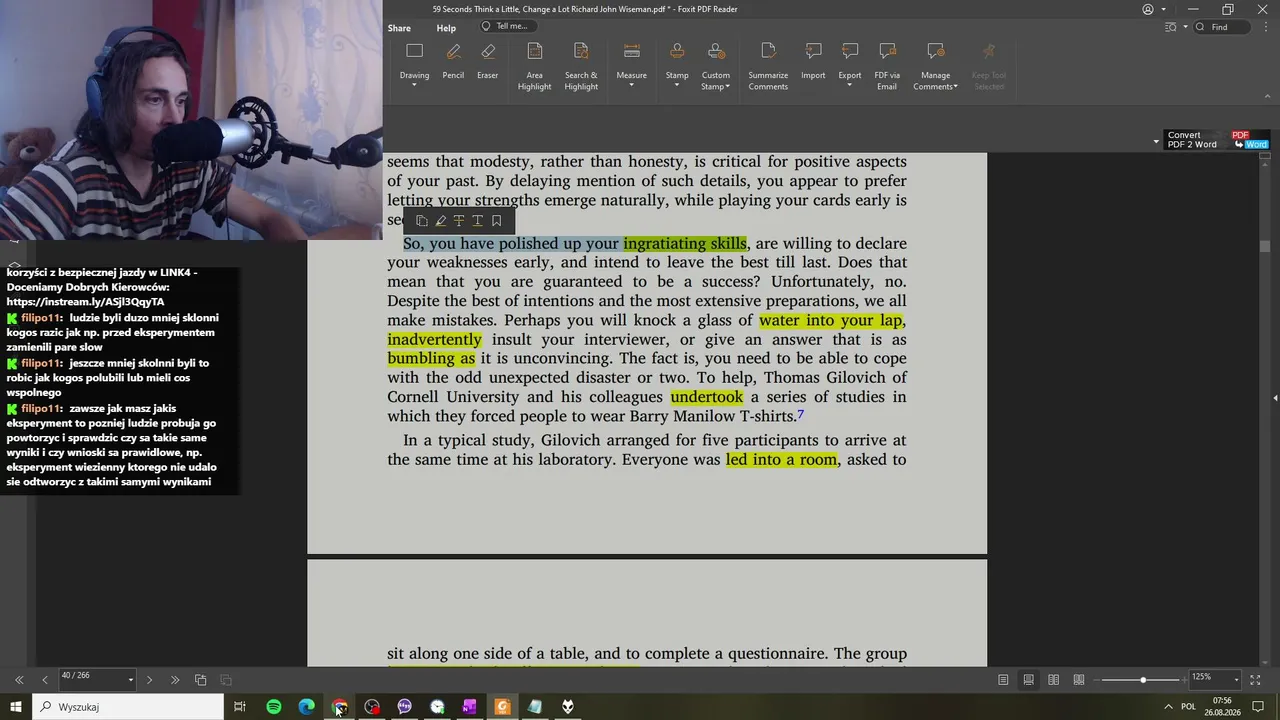Open footnote 7 link after Barry Manilow T-shirts

[800, 414]
